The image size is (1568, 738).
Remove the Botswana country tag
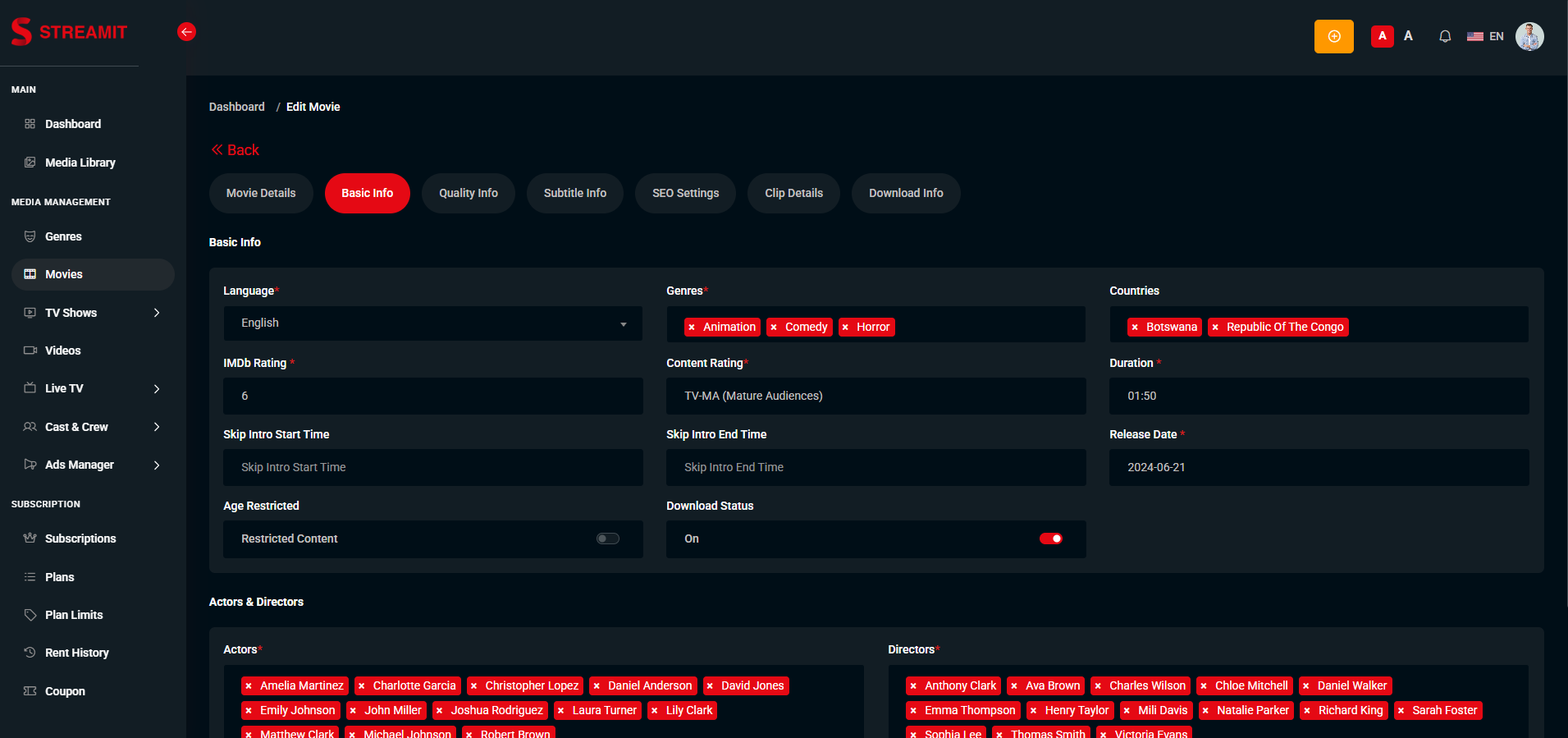click(x=1135, y=328)
